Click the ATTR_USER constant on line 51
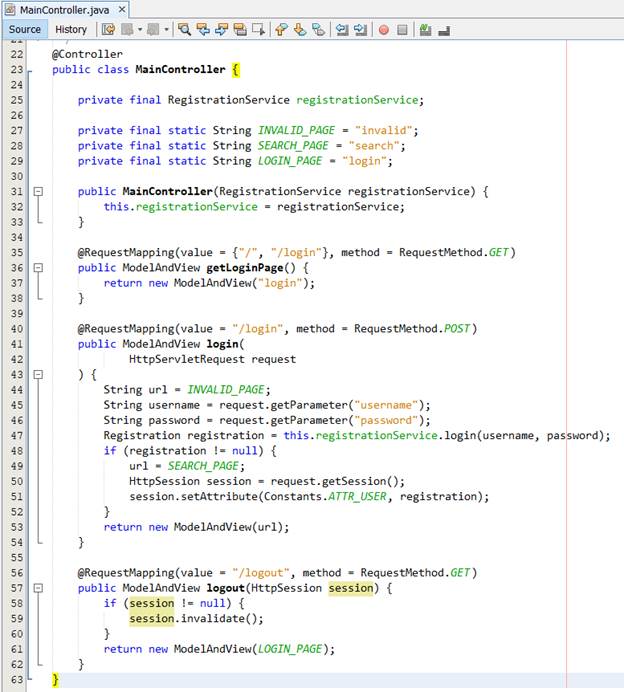This screenshot has height=692, width=624. click(357, 496)
